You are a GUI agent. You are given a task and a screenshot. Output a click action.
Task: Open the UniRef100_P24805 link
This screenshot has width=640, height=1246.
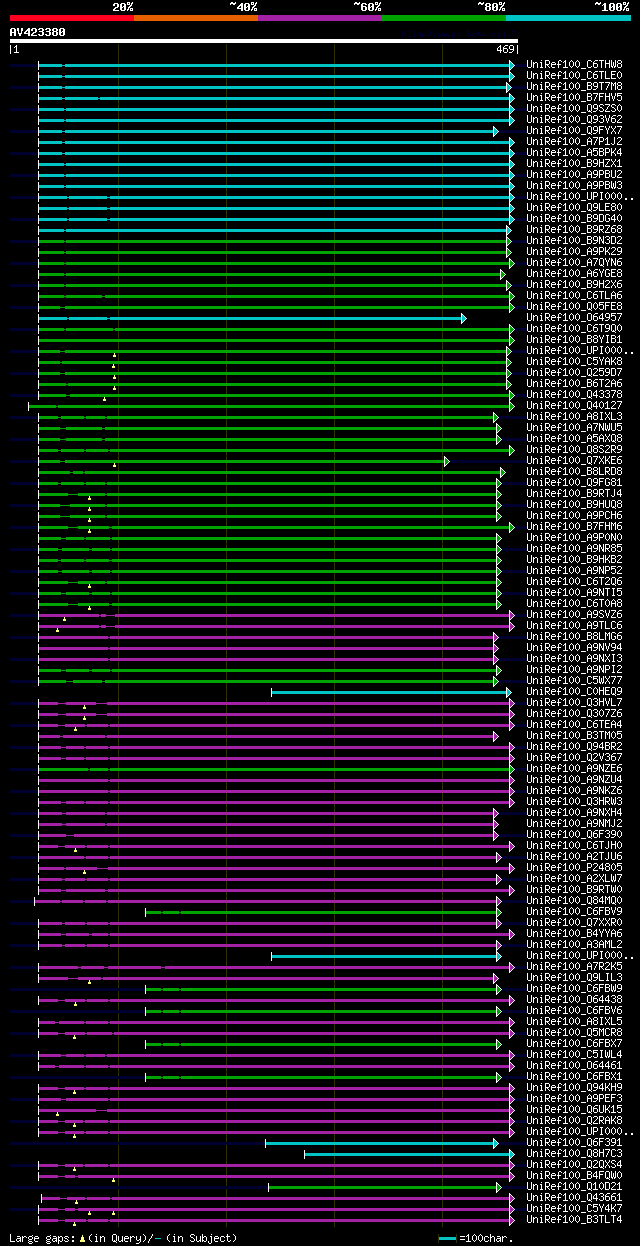pos(574,868)
